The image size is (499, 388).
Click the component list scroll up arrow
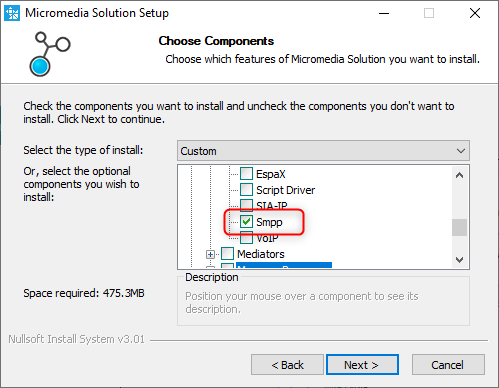click(459, 175)
